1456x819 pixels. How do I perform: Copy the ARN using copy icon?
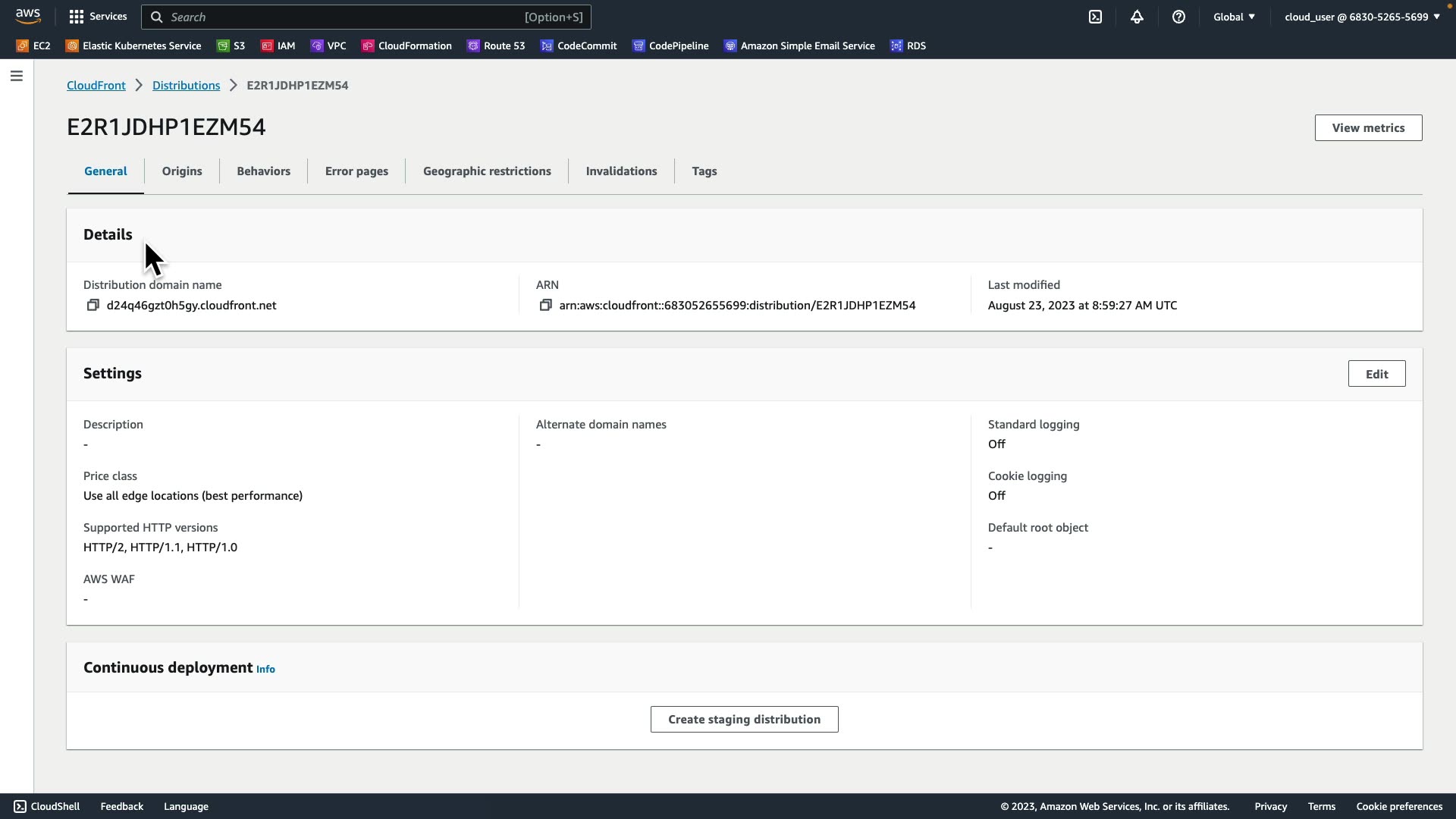pyautogui.click(x=545, y=305)
